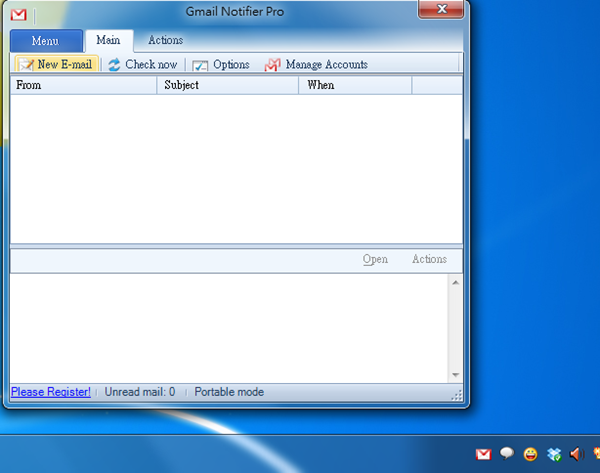Click Actions in the preview bar
Viewport: 600px width, 473px height.
pos(429,260)
